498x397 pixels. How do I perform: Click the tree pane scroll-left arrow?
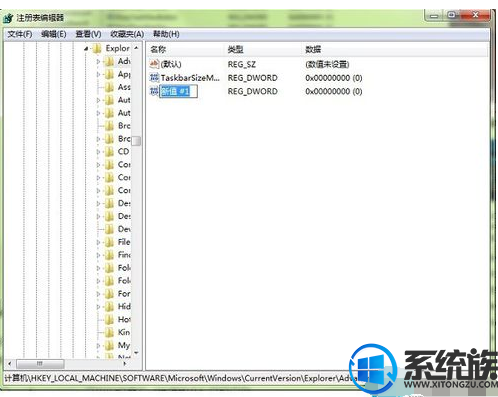(x=10, y=363)
